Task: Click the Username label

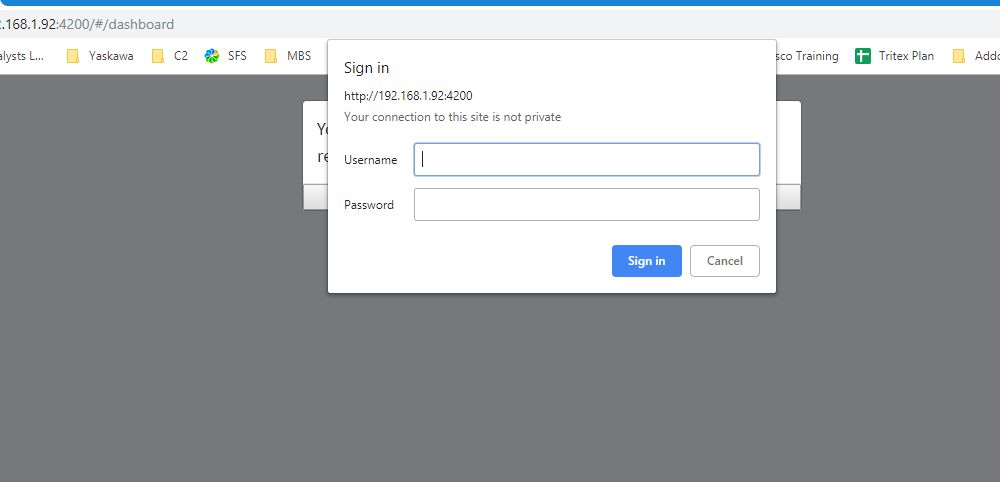Action: (371, 160)
